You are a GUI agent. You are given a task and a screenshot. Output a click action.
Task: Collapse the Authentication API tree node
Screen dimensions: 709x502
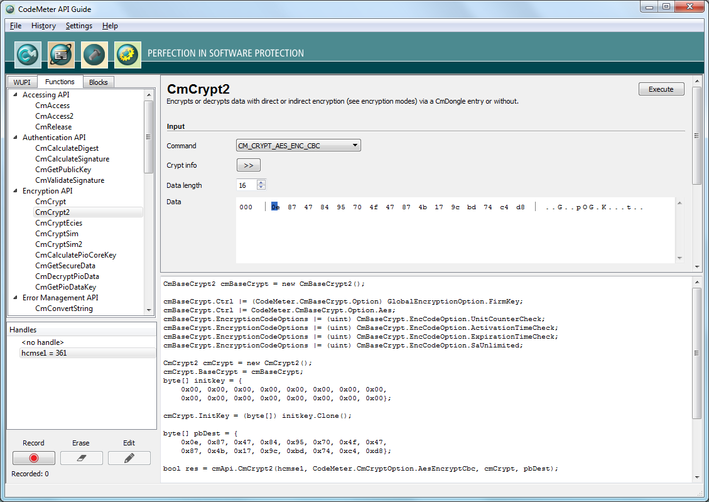pos(16,137)
